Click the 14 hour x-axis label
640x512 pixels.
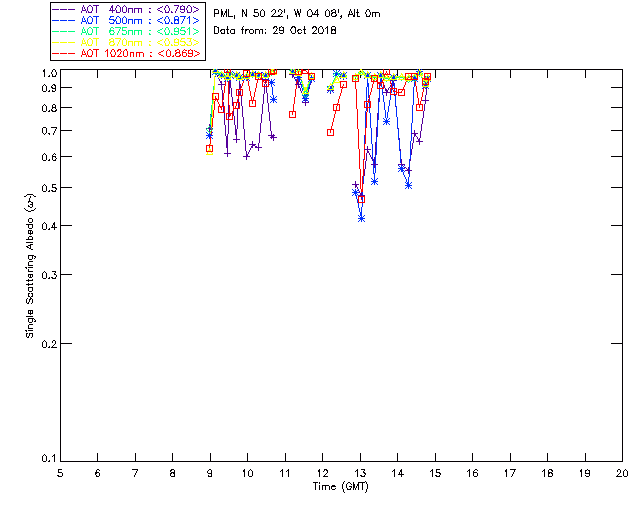[x=398, y=473]
